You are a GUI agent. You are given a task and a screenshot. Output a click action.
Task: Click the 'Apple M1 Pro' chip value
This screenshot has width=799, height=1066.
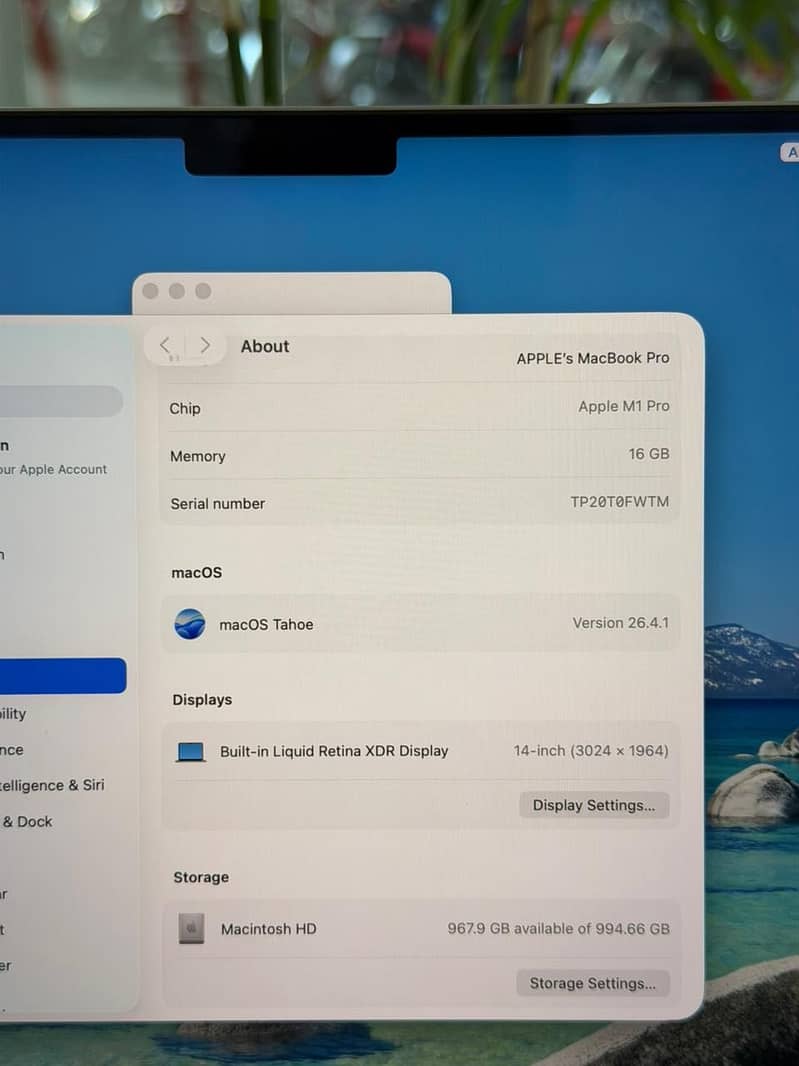624,406
